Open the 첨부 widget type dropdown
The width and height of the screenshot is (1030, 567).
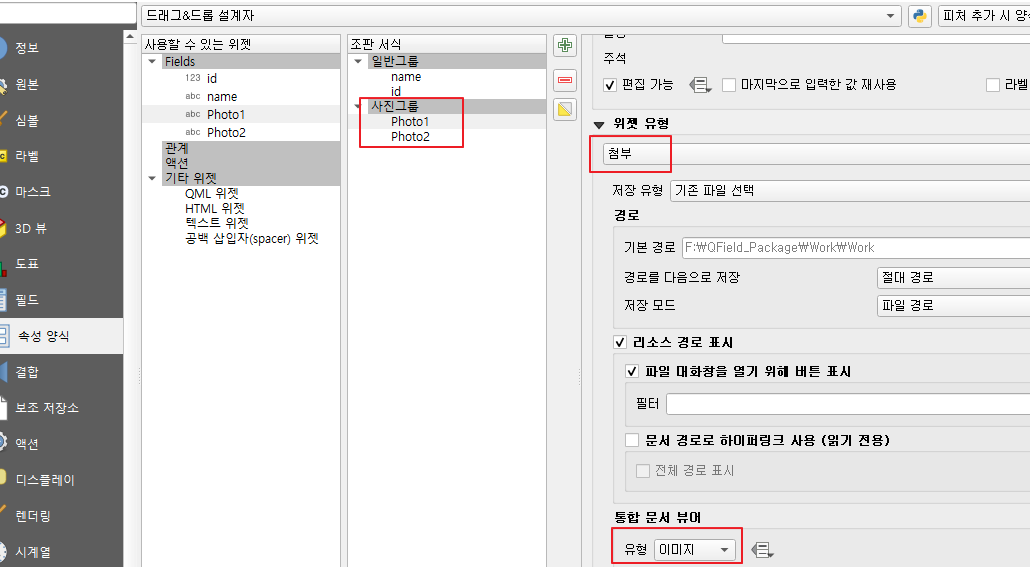click(817, 154)
